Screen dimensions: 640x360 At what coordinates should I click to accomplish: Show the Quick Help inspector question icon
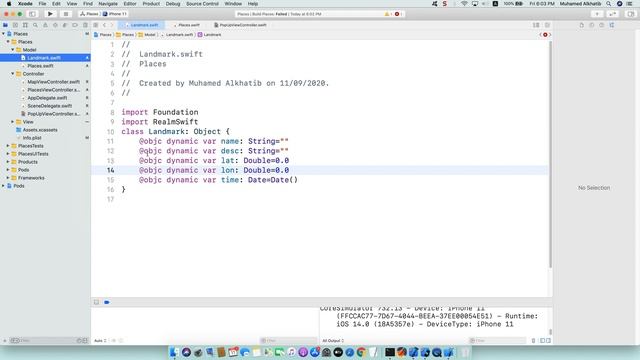tap(602, 25)
